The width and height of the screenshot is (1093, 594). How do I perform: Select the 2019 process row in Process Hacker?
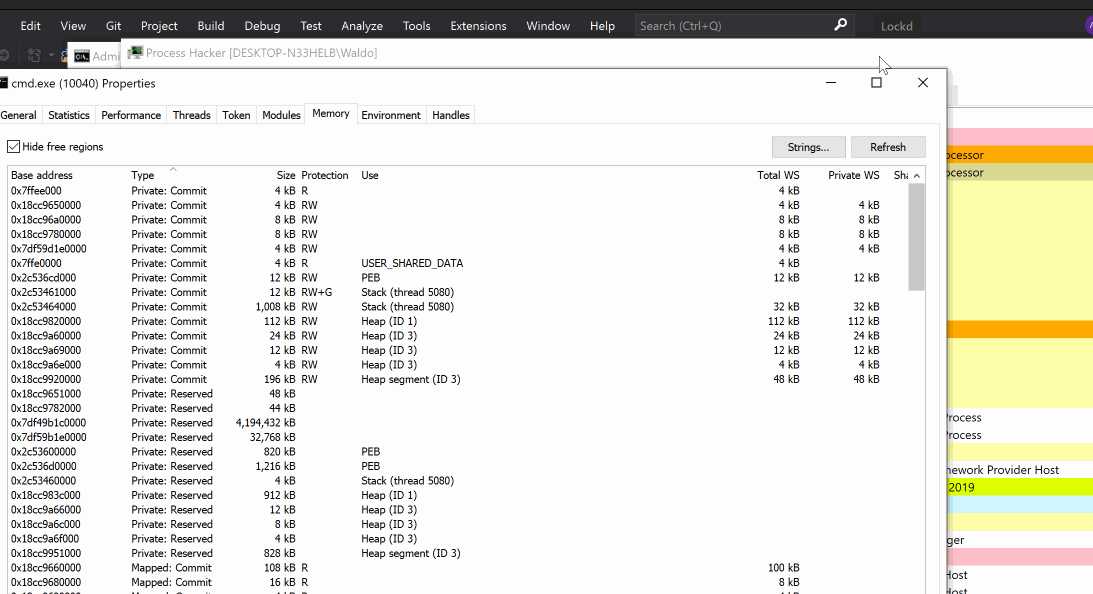(x=1020, y=487)
